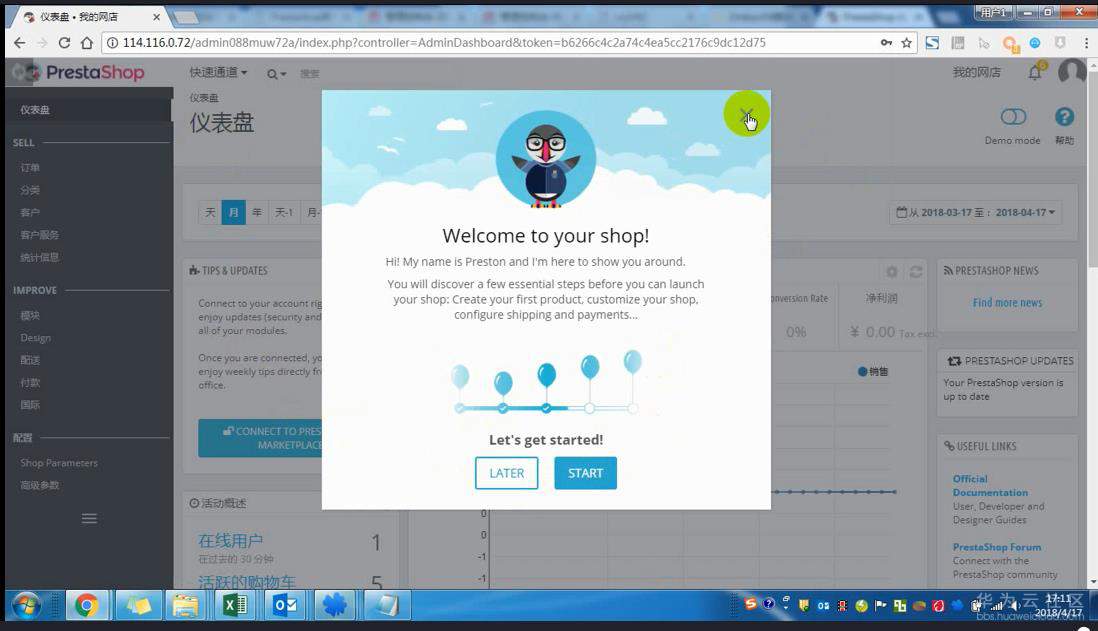The image size is (1098, 631).
Task: Open the Chrome three-dot menu
Action: (x=1086, y=43)
